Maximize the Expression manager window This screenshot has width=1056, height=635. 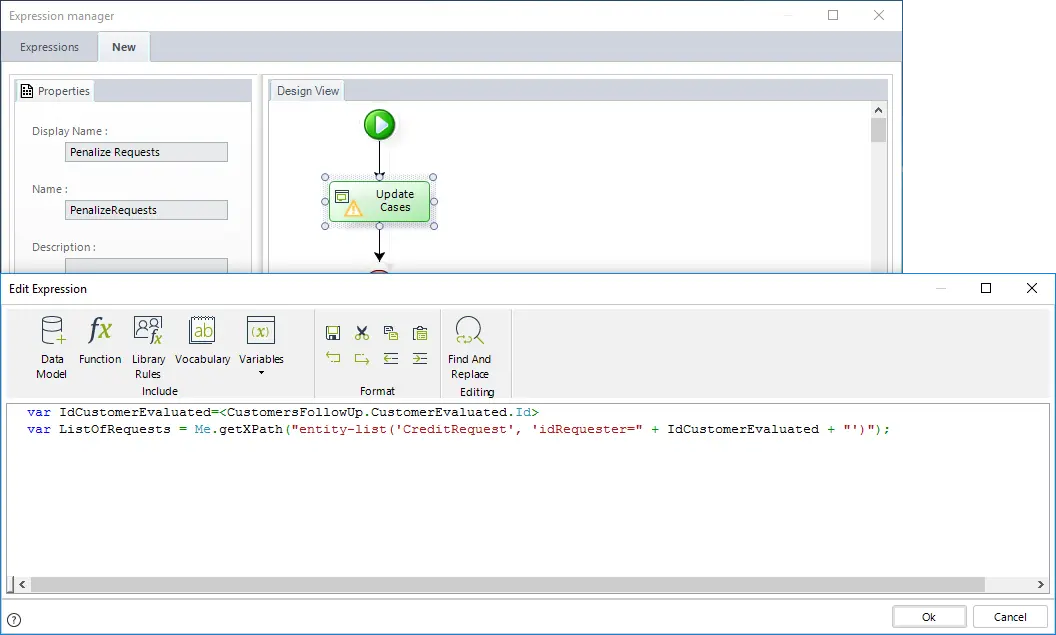(833, 15)
